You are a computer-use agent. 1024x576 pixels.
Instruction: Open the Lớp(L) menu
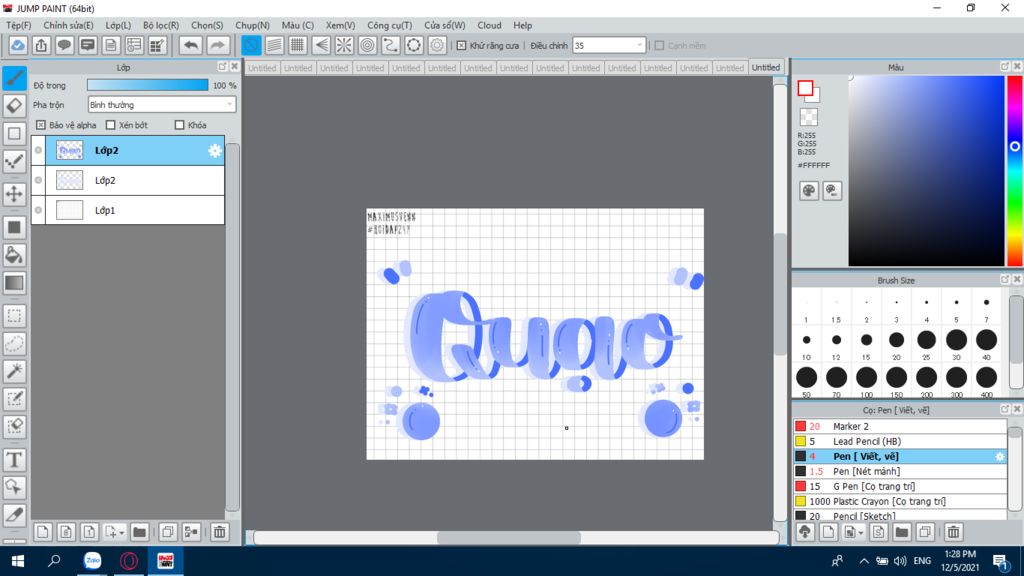(118, 25)
